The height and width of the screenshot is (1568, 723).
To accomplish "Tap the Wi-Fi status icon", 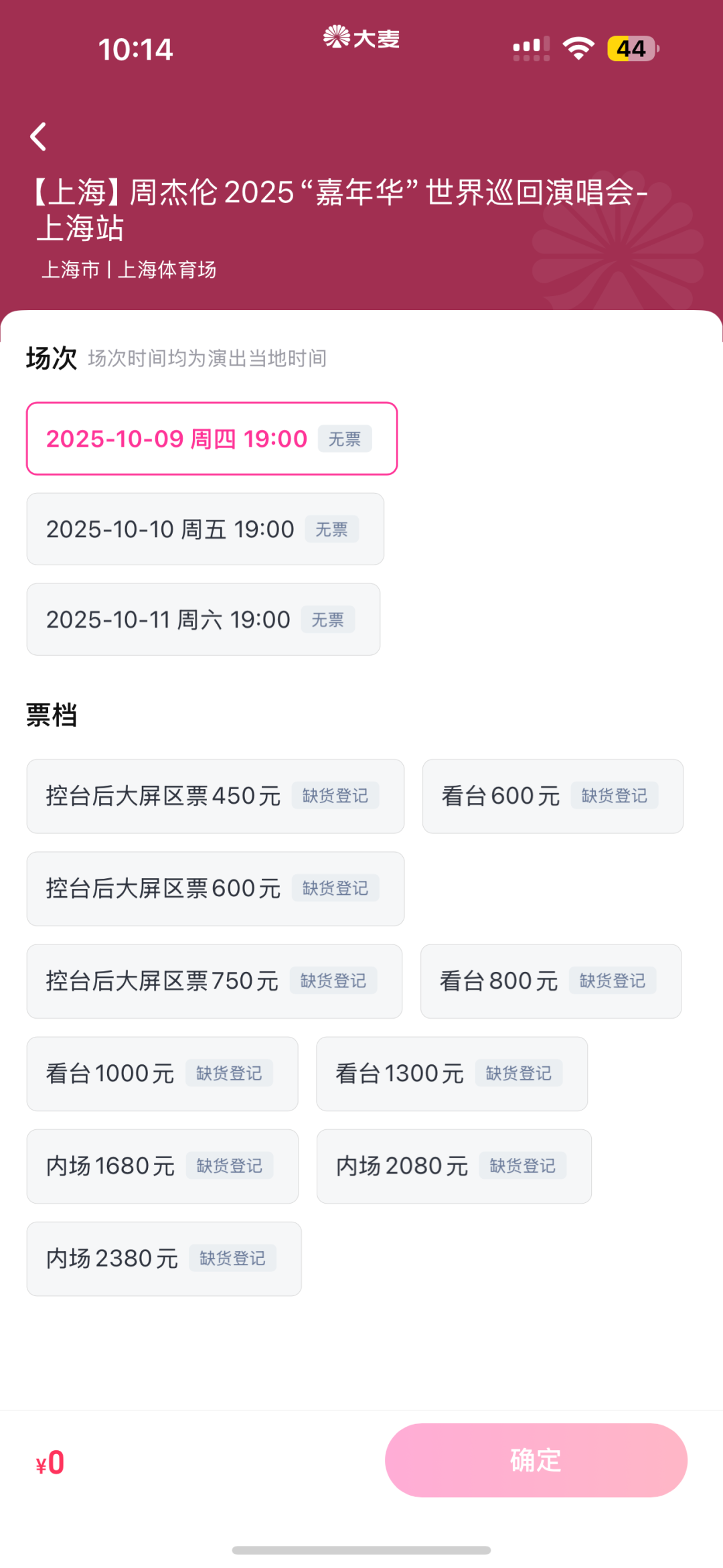I will 579,48.
